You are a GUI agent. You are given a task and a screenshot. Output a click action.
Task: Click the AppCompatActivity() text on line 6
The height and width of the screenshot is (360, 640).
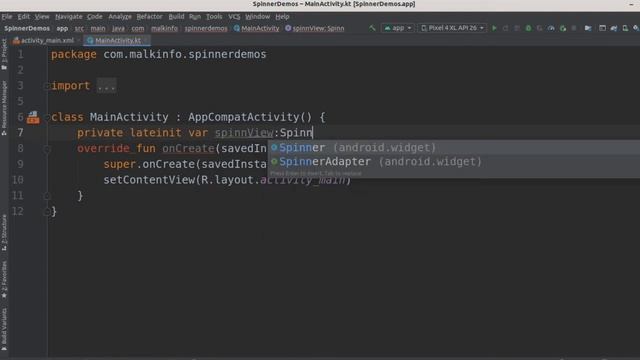click(x=250, y=117)
